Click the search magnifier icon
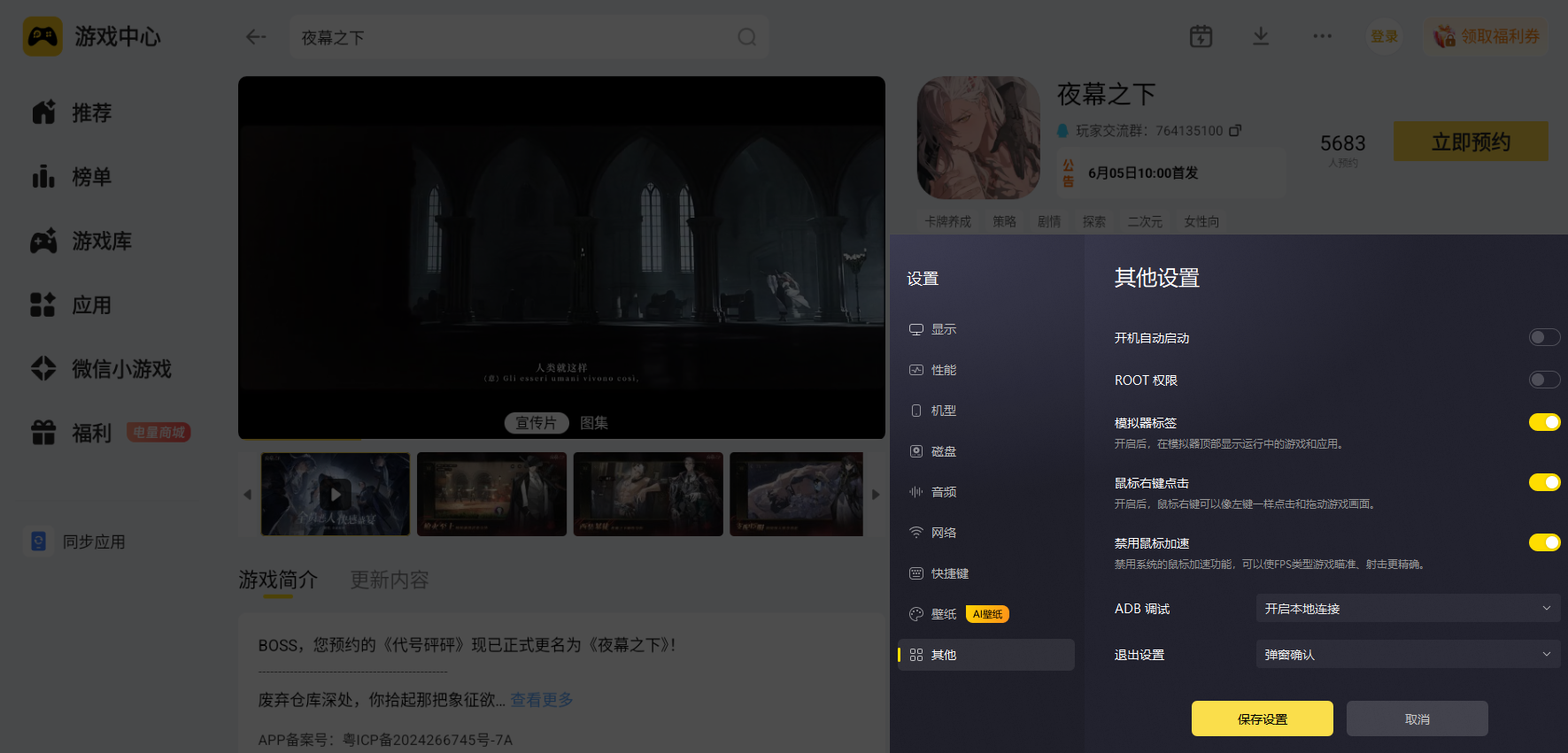This screenshot has width=1568, height=753. point(747,37)
